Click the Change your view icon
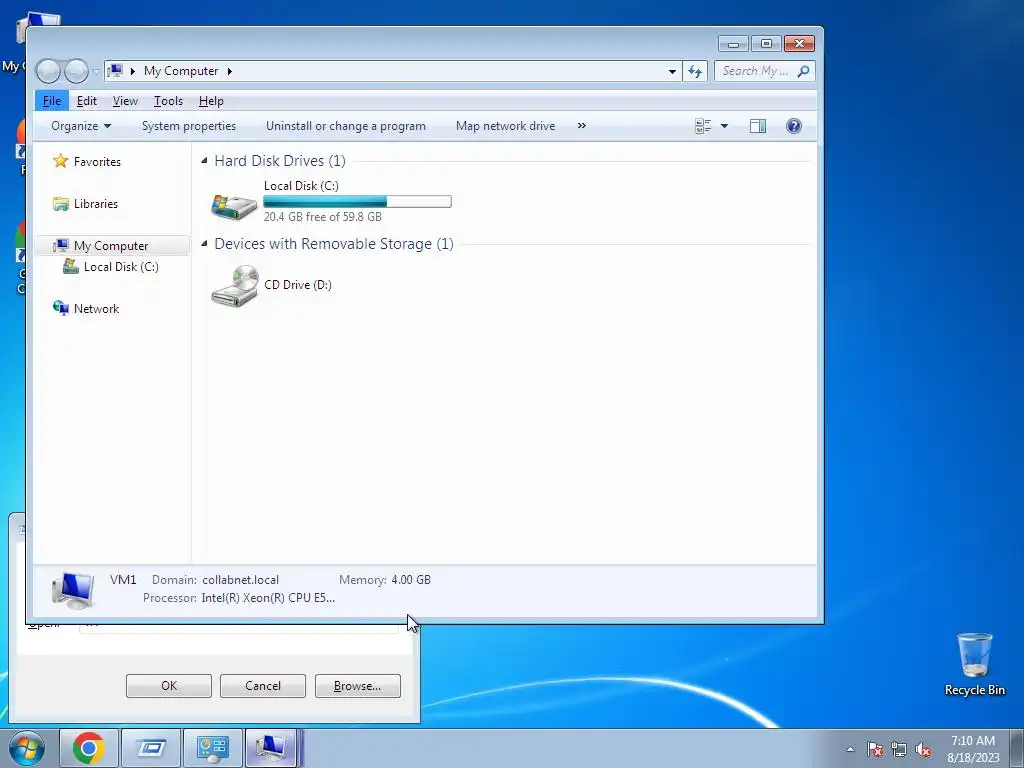This screenshot has width=1024, height=768. click(x=703, y=126)
